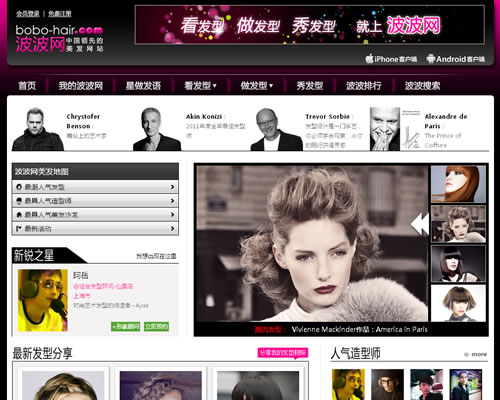Click the double-arrow on the slideshow
The image size is (500, 400).
[420, 224]
